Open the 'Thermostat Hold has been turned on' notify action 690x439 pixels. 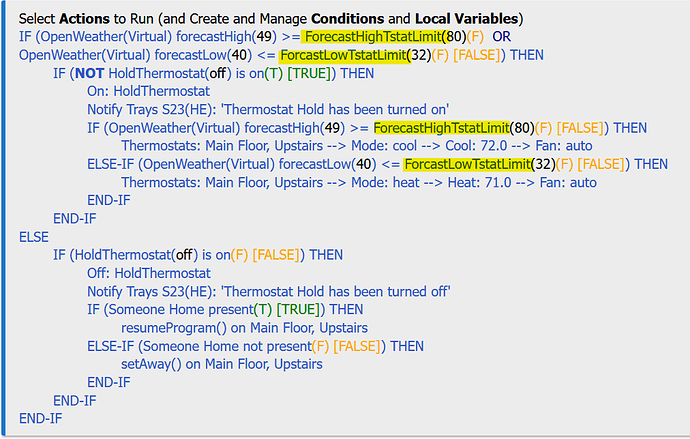[268, 109]
